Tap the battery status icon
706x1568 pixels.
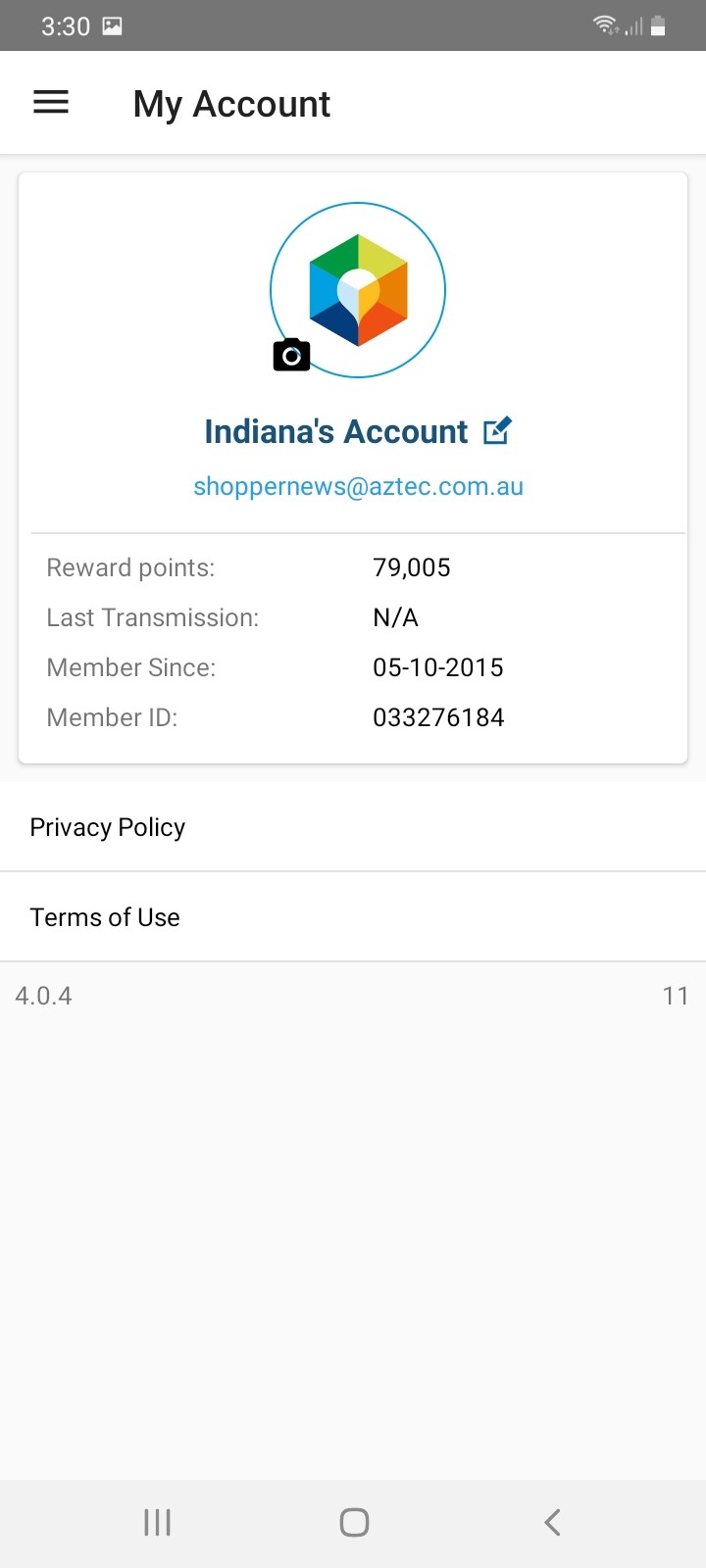tap(658, 25)
